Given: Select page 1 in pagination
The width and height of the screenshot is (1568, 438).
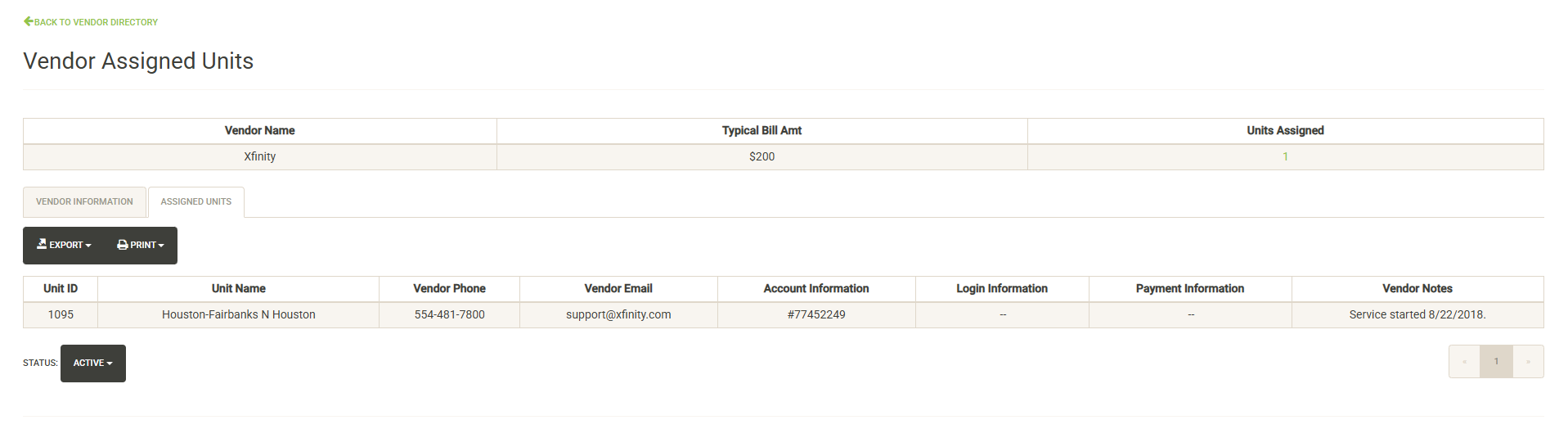Looking at the screenshot, I should 1496,362.
